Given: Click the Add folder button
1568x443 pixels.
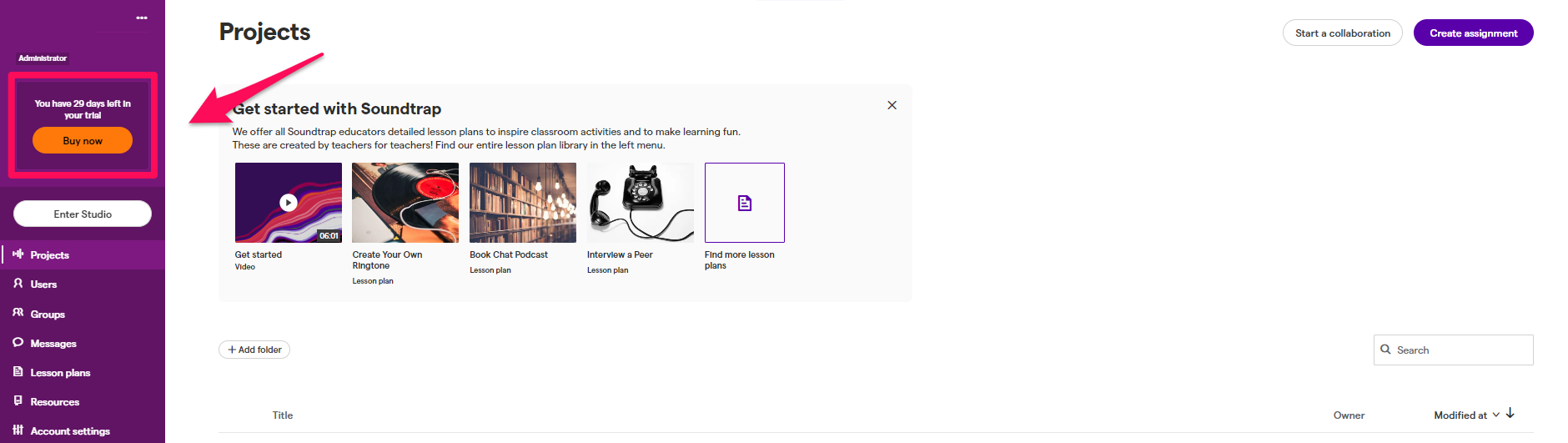Looking at the screenshot, I should point(254,350).
